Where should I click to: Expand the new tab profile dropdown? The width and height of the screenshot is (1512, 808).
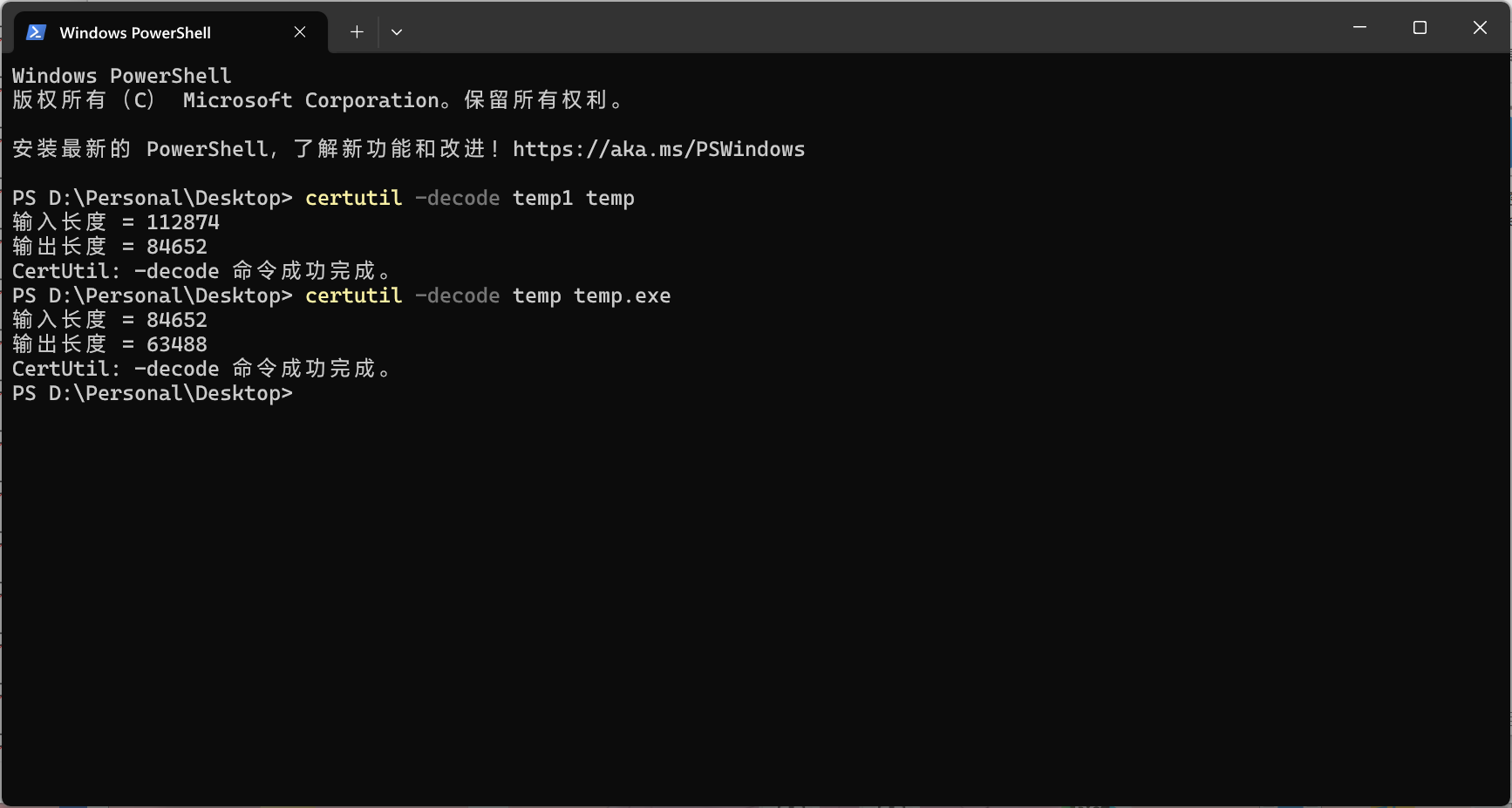(x=397, y=32)
